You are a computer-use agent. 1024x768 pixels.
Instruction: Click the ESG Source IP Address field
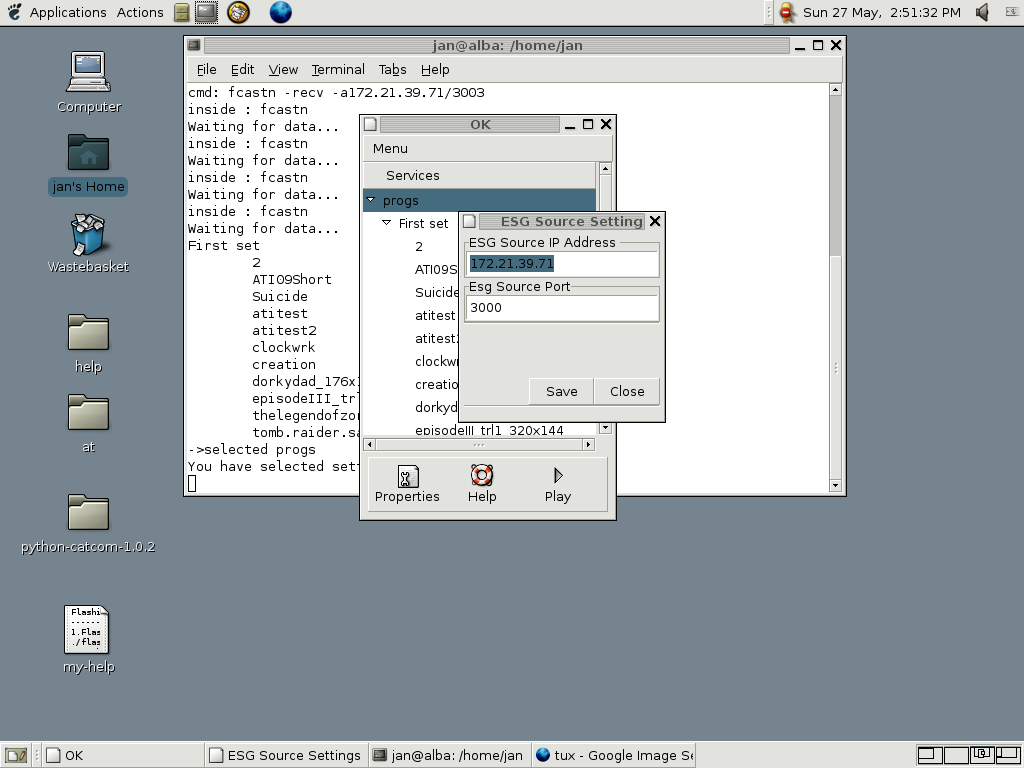(x=562, y=263)
